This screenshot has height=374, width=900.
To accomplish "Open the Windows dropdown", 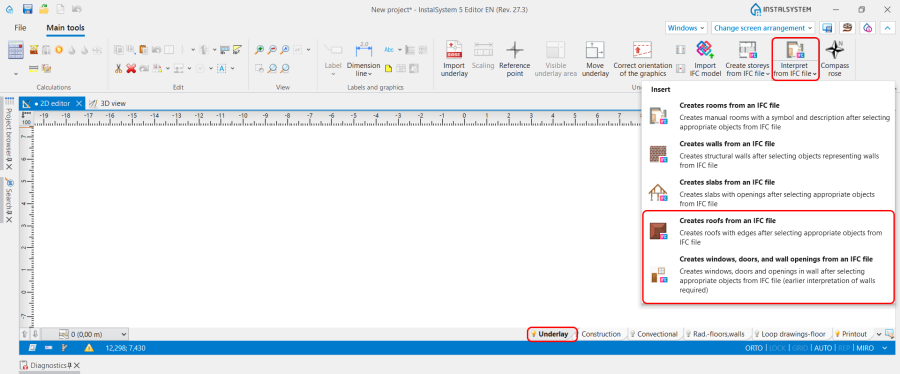I will (686, 28).
